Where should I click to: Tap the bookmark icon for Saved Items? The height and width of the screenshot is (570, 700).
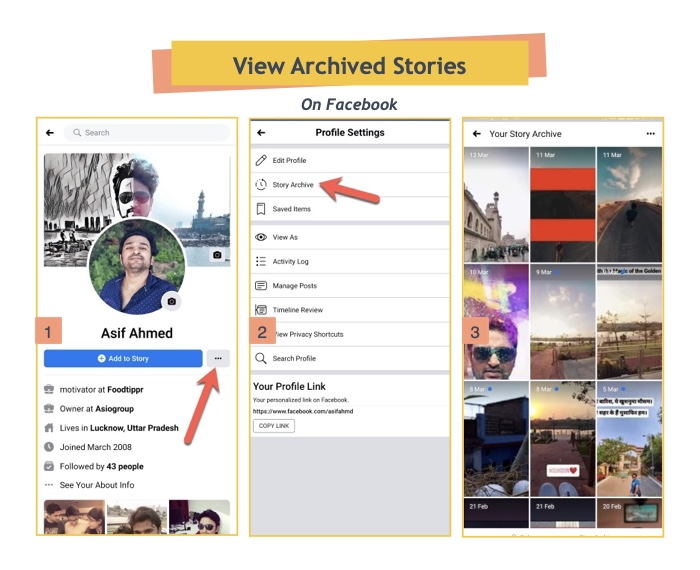click(x=261, y=209)
